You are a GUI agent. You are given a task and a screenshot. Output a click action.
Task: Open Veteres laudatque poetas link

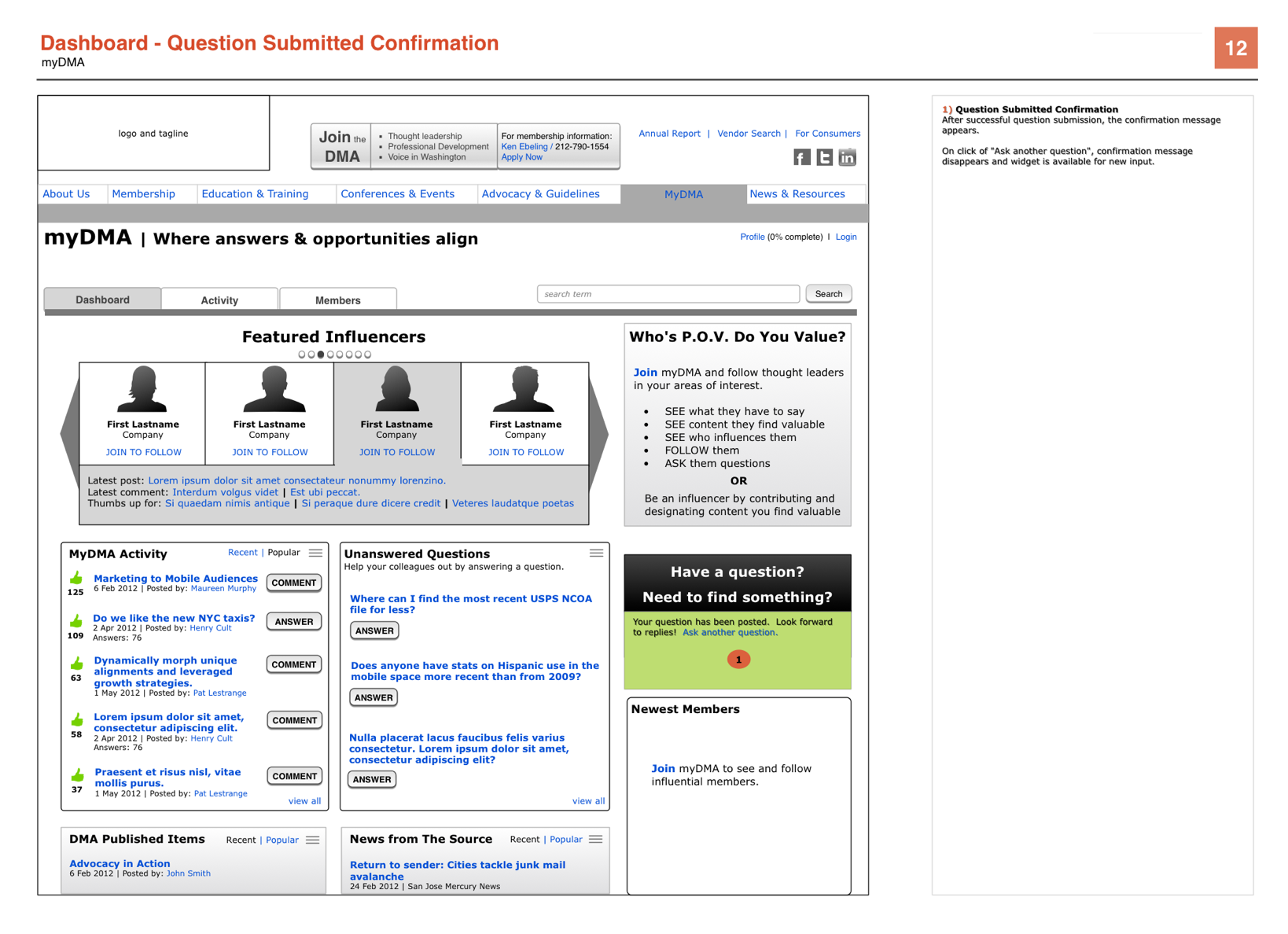[x=513, y=503]
